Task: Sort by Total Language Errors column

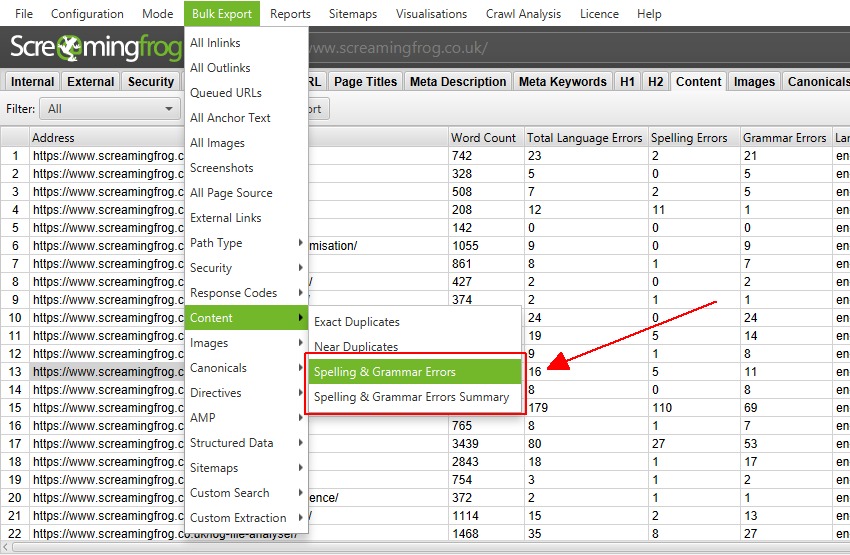Action: (584, 138)
